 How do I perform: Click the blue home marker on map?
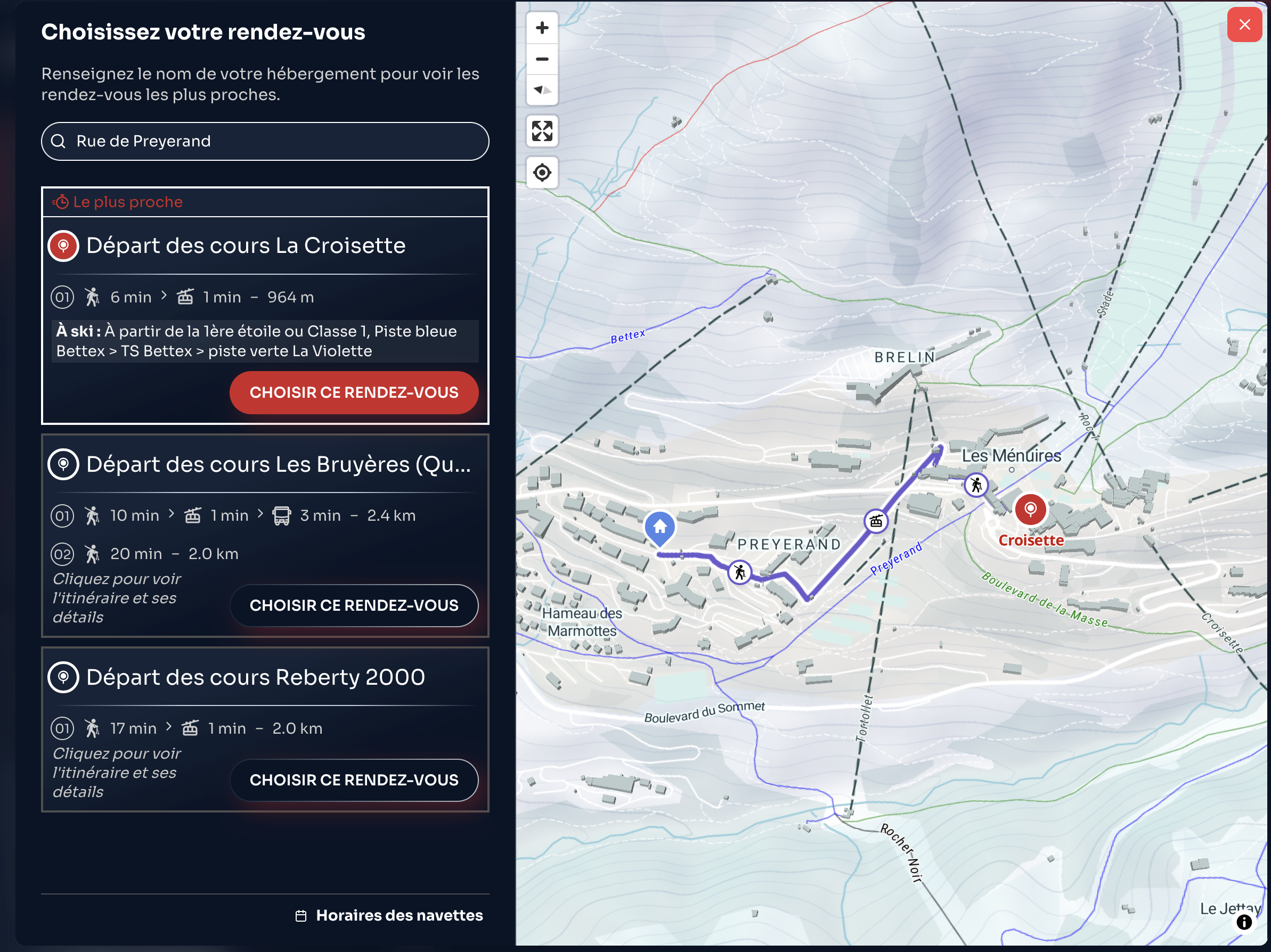(x=659, y=528)
